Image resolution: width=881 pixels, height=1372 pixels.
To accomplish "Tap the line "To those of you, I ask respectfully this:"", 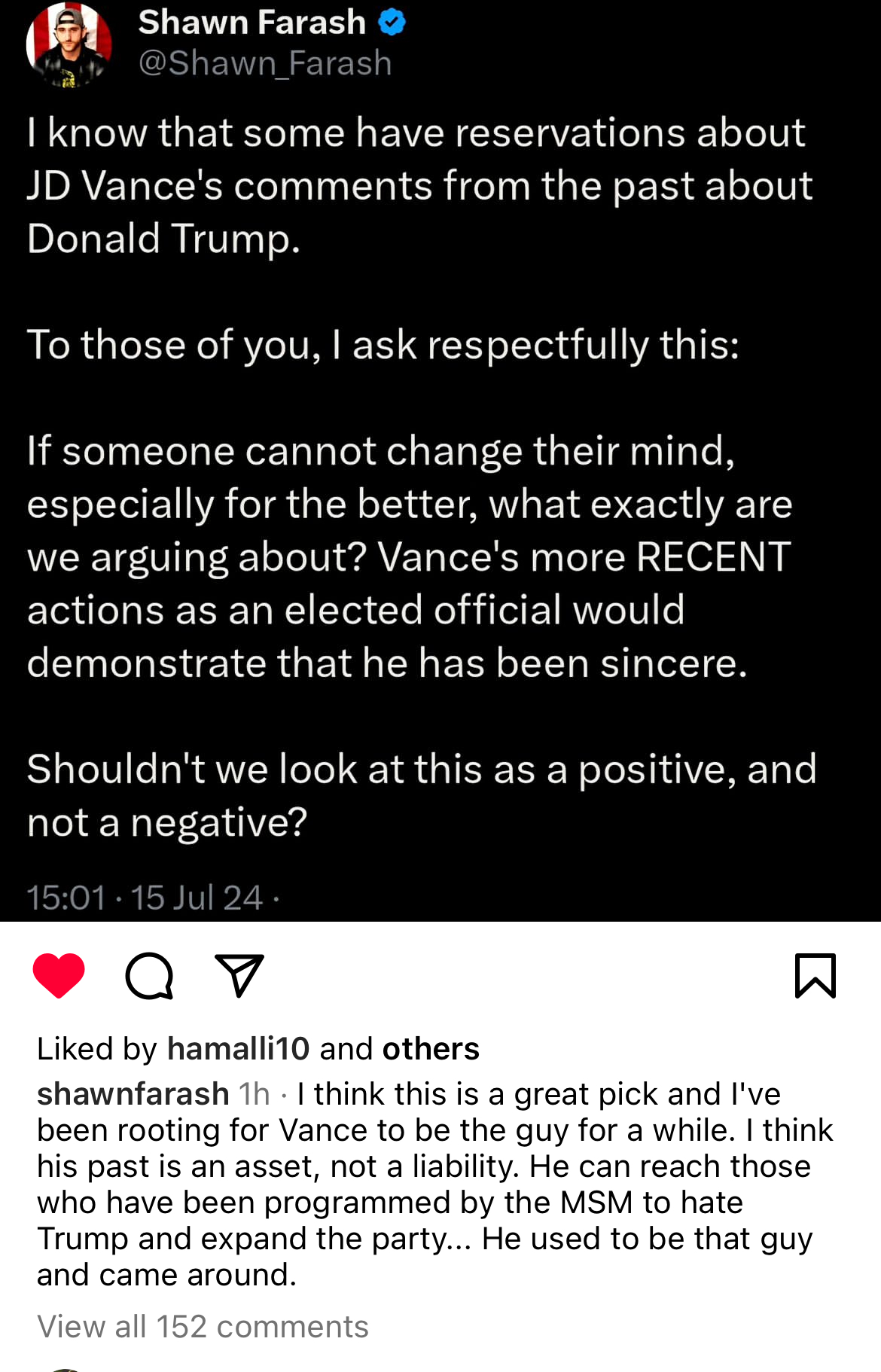I will 383,345.
